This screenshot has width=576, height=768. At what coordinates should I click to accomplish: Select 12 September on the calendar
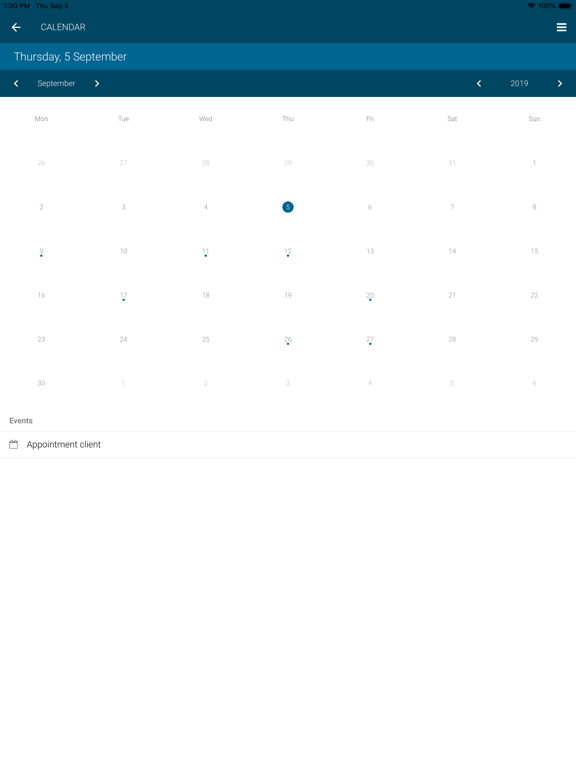288,252
